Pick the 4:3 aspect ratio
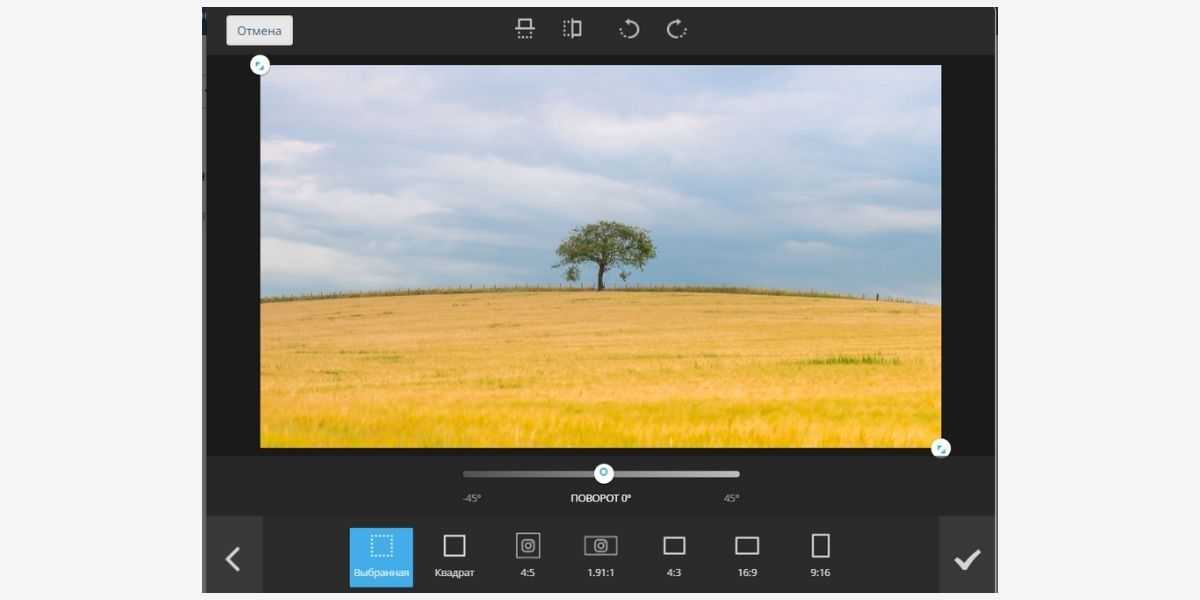Image resolution: width=1200 pixels, height=600 pixels. pos(674,556)
